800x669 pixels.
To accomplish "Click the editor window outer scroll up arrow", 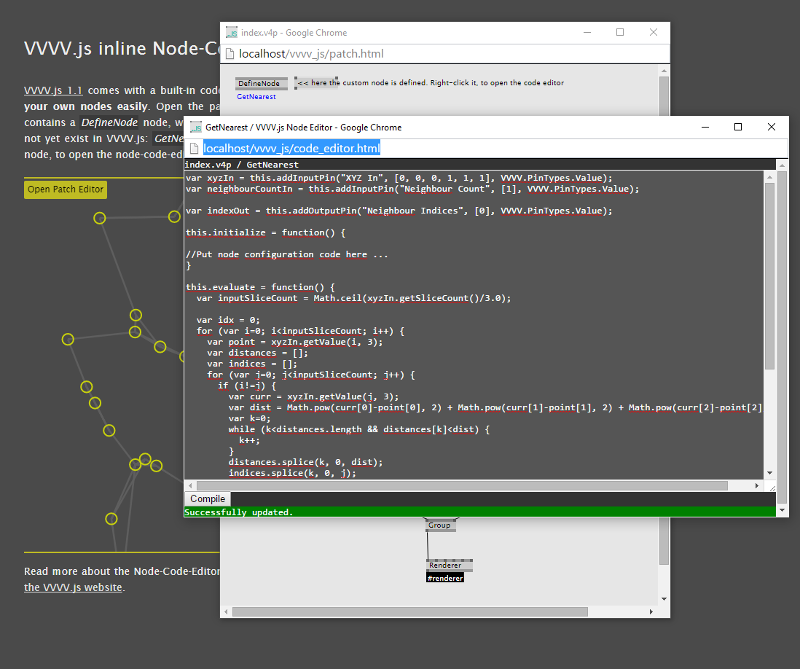I will pyautogui.click(x=782, y=165).
